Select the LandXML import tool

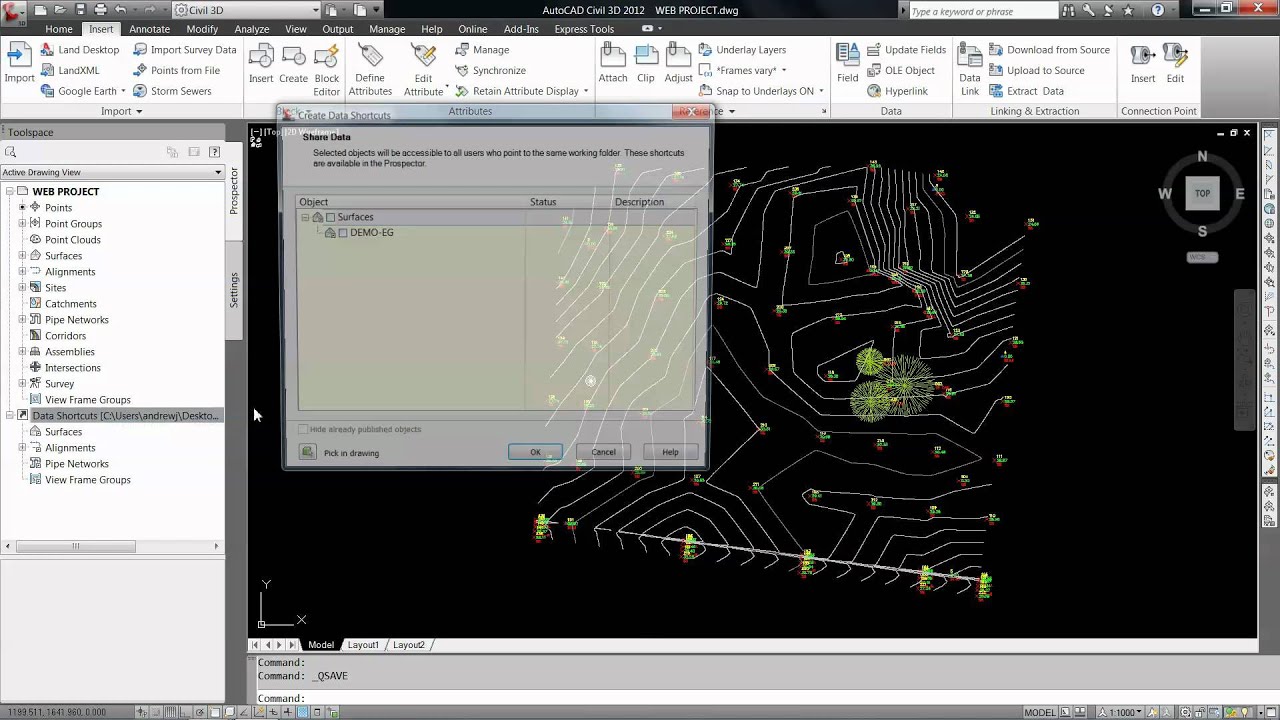pyautogui.click(x=69, y=70)
